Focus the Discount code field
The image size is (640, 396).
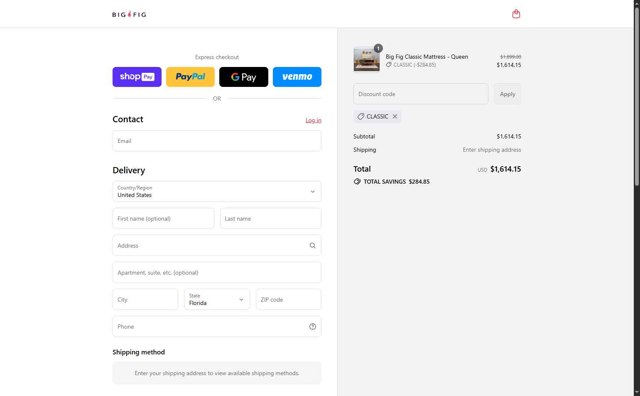tap(421, 94)
